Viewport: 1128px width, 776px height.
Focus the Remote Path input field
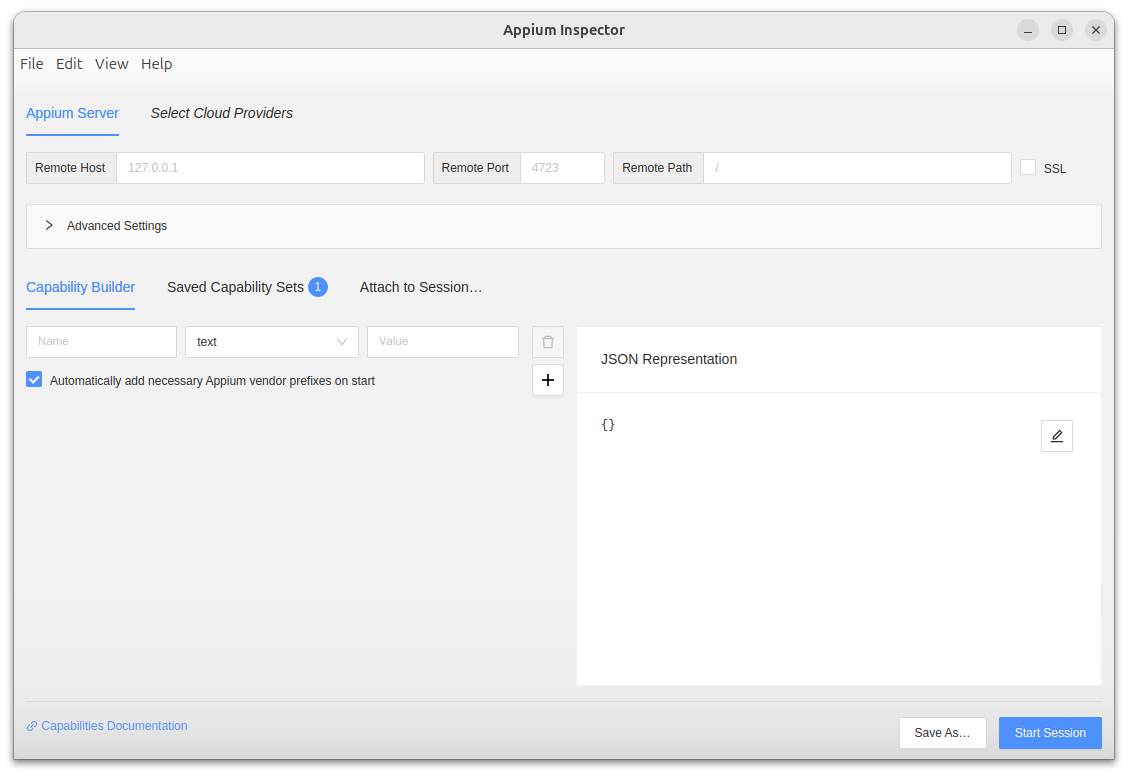[x=857, y=168]
